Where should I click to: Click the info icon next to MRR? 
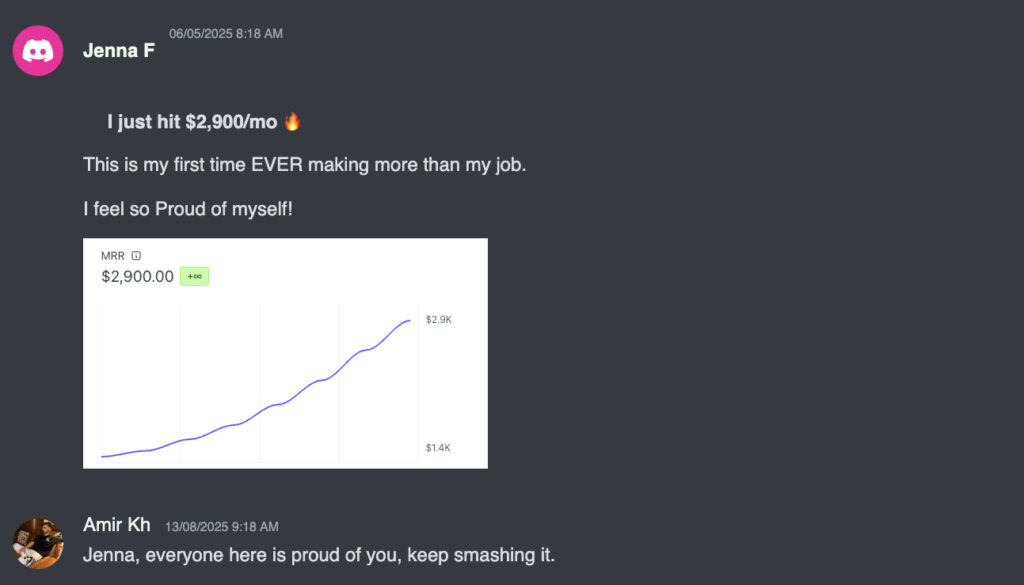[x=136, y=256]
